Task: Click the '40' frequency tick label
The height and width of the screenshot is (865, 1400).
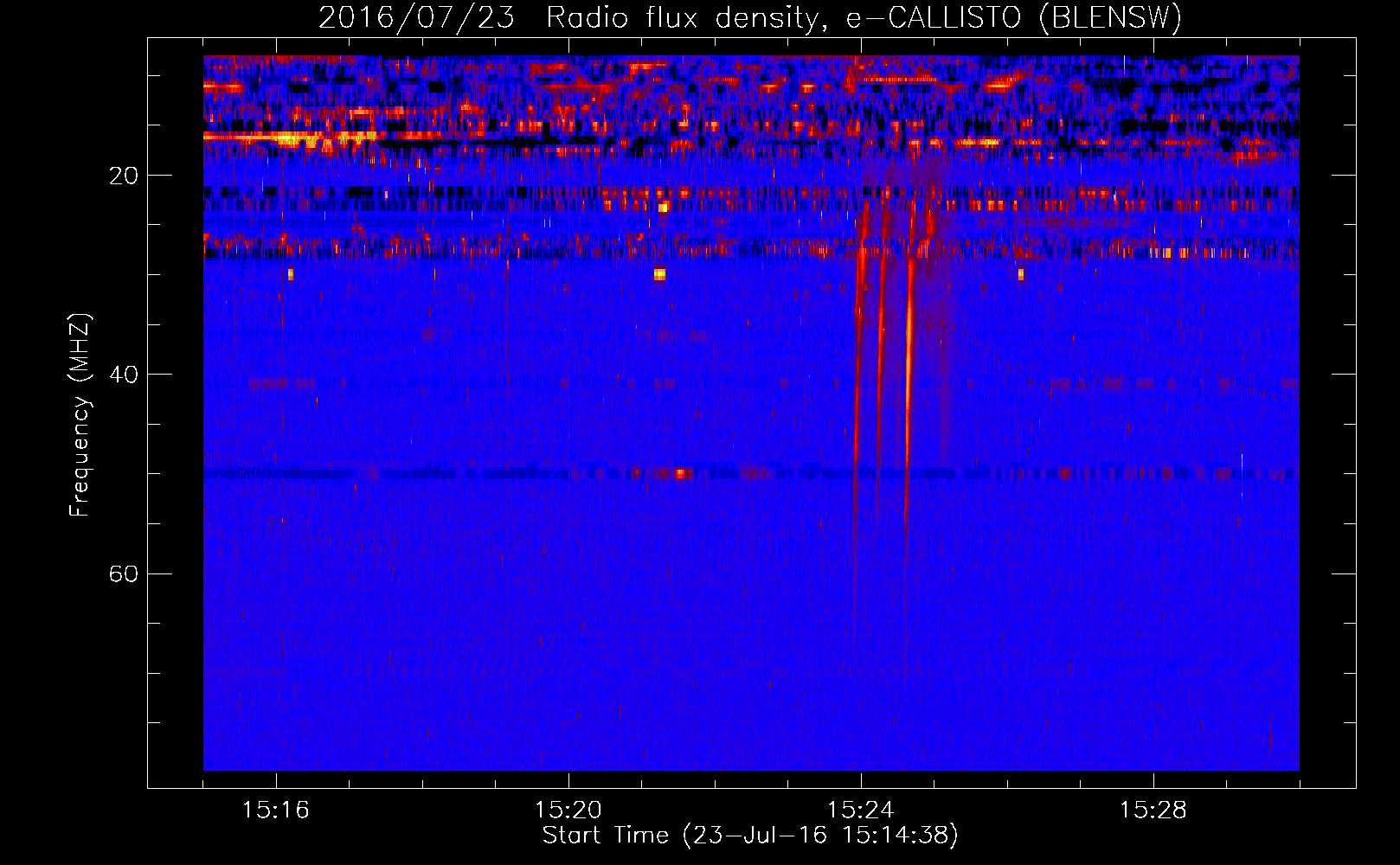Action: coord(124,375)
